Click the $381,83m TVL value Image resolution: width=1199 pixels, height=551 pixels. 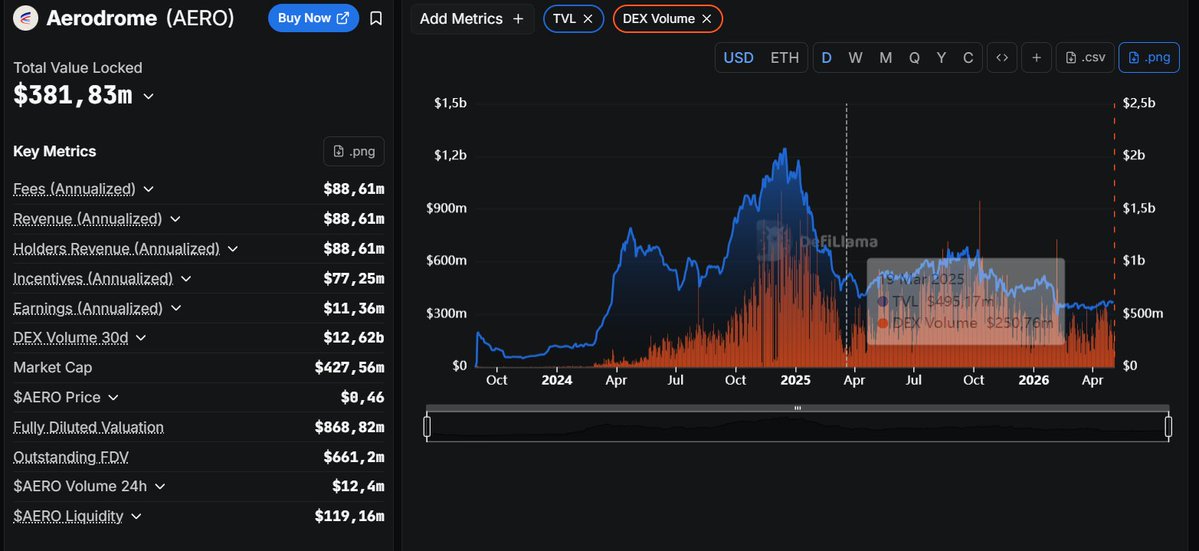click(x=73, y=96)
